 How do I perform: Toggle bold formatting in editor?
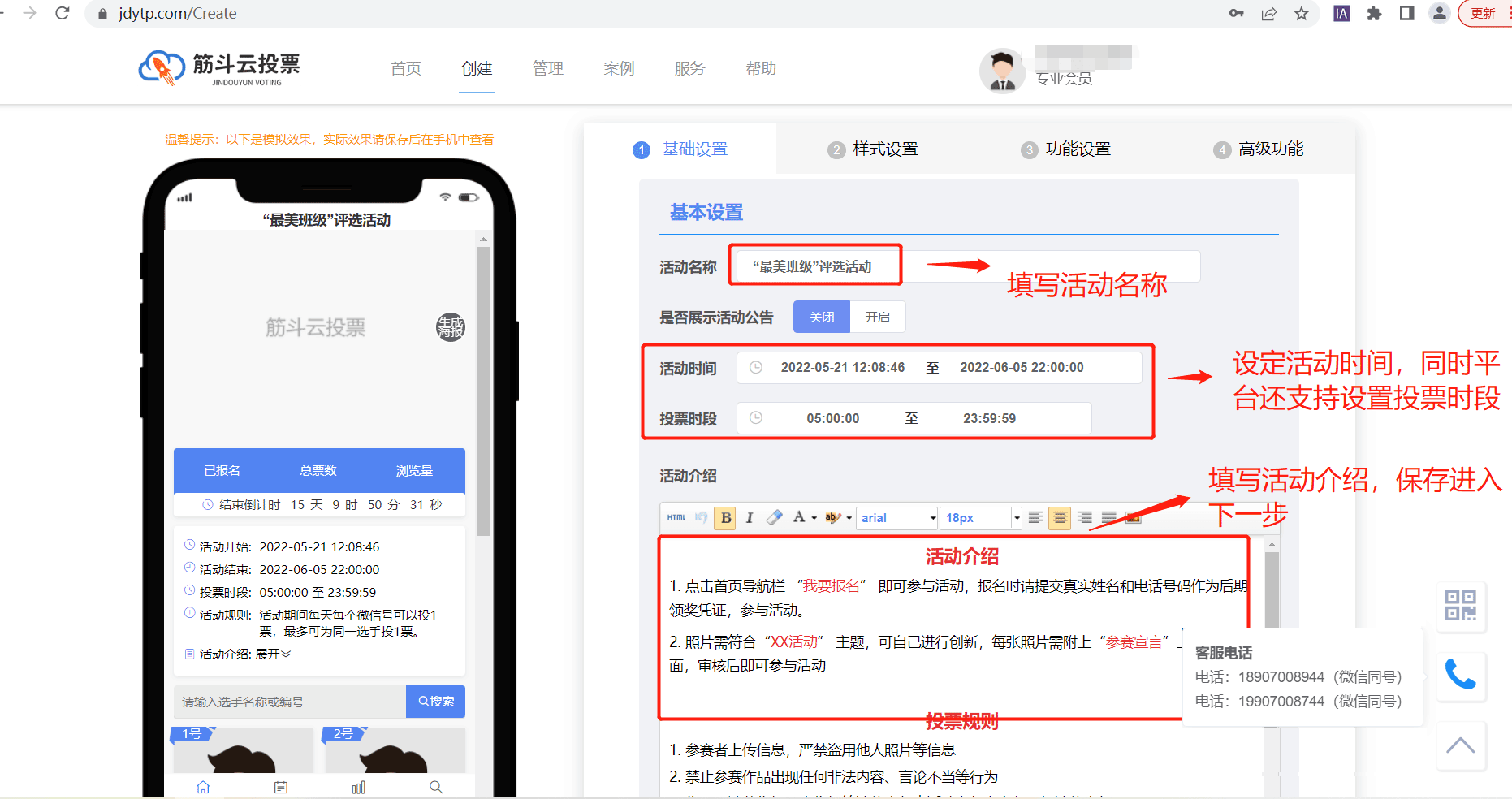(x=726, y=517)
